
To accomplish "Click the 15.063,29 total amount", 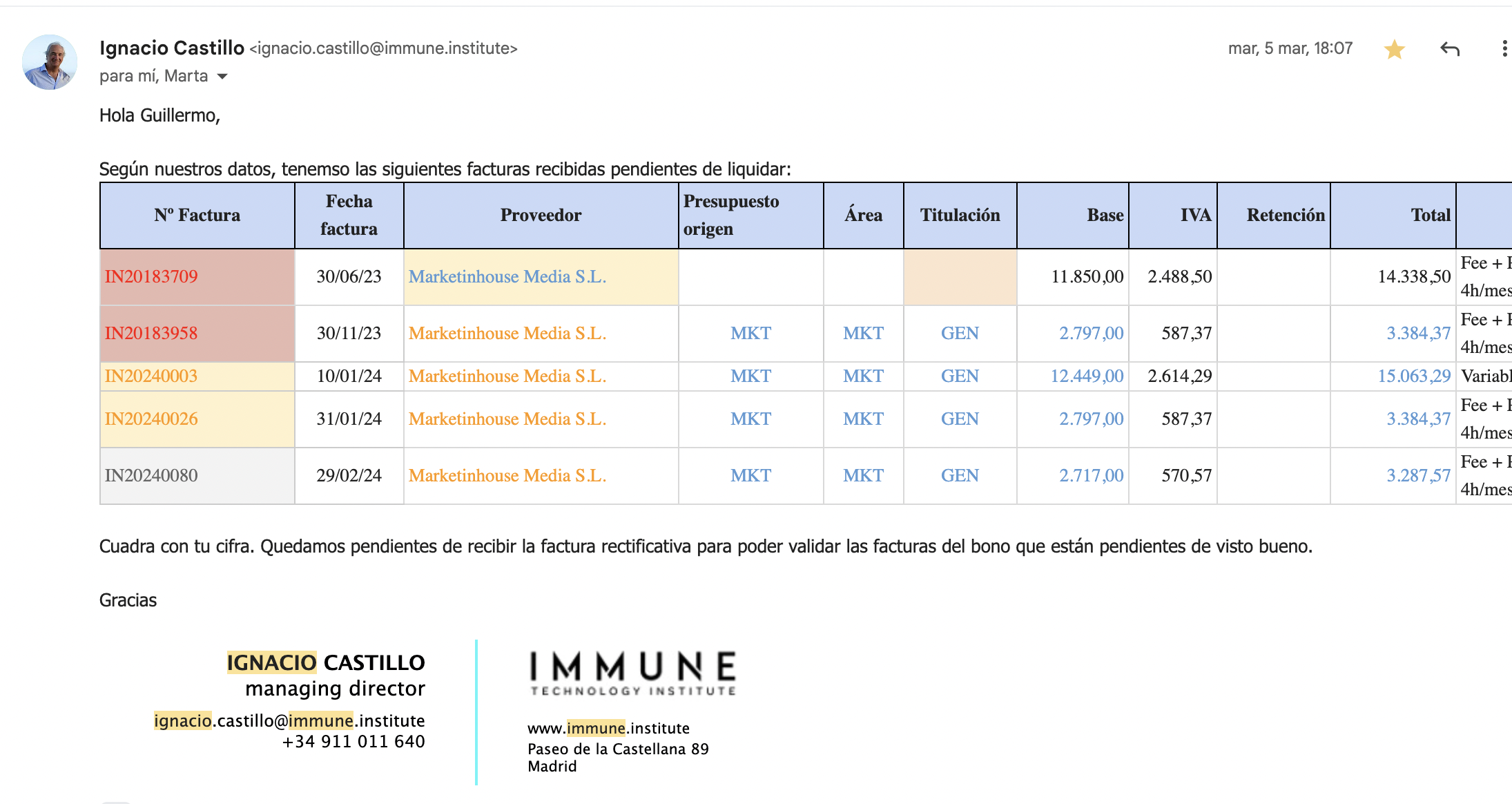I will click(x=1414, y=376).
